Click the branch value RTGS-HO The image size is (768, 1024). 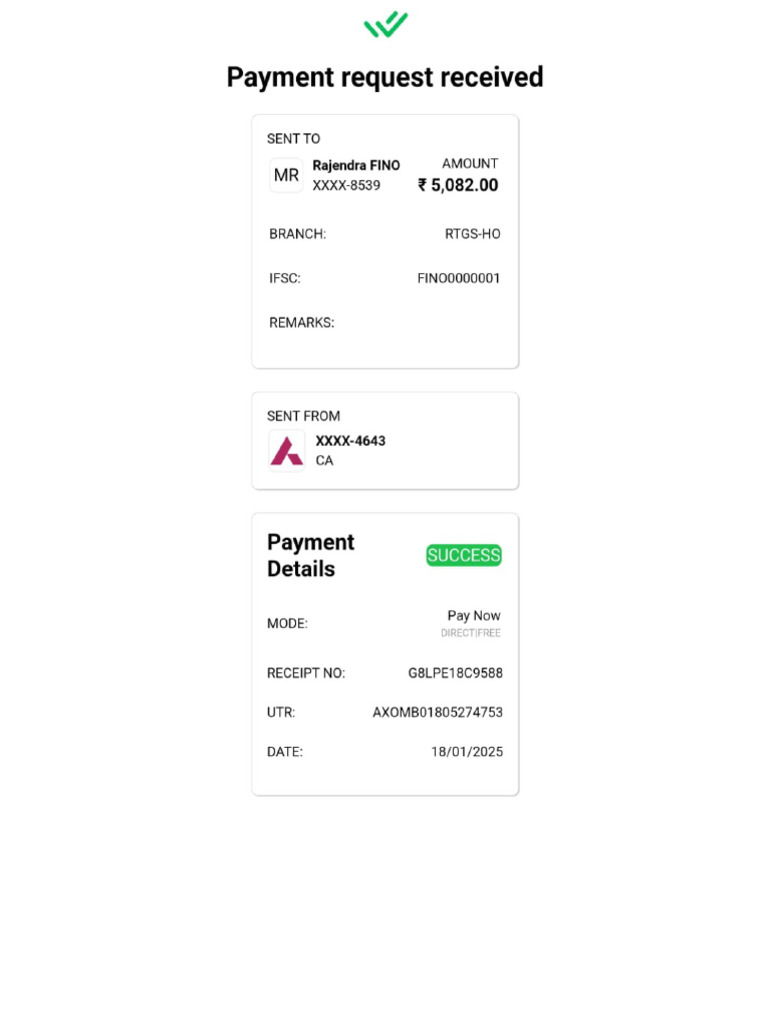coord(472,234)
